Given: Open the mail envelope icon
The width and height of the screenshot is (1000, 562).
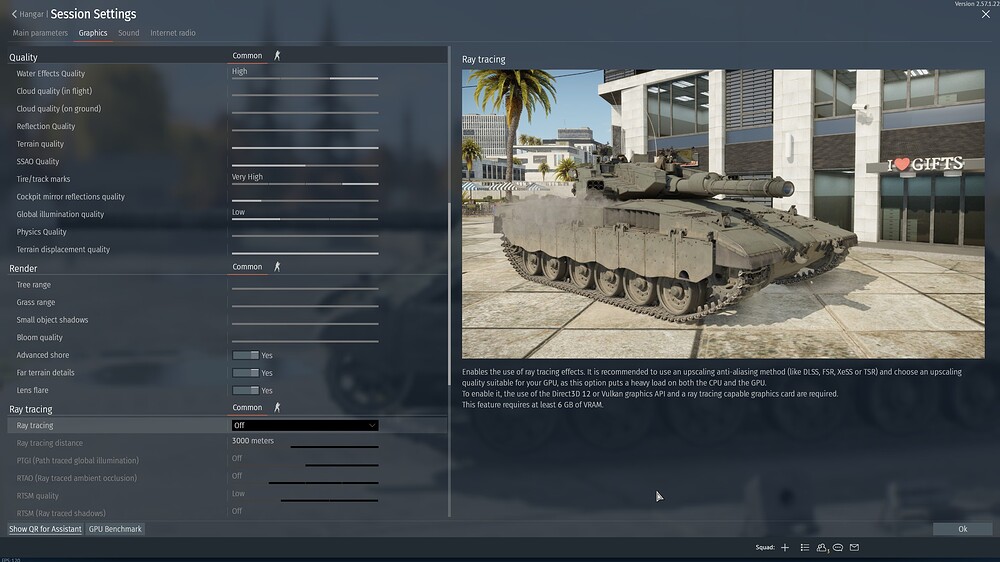Looking at the screenshot, I should pyautogui.click(x=855, y=547).
